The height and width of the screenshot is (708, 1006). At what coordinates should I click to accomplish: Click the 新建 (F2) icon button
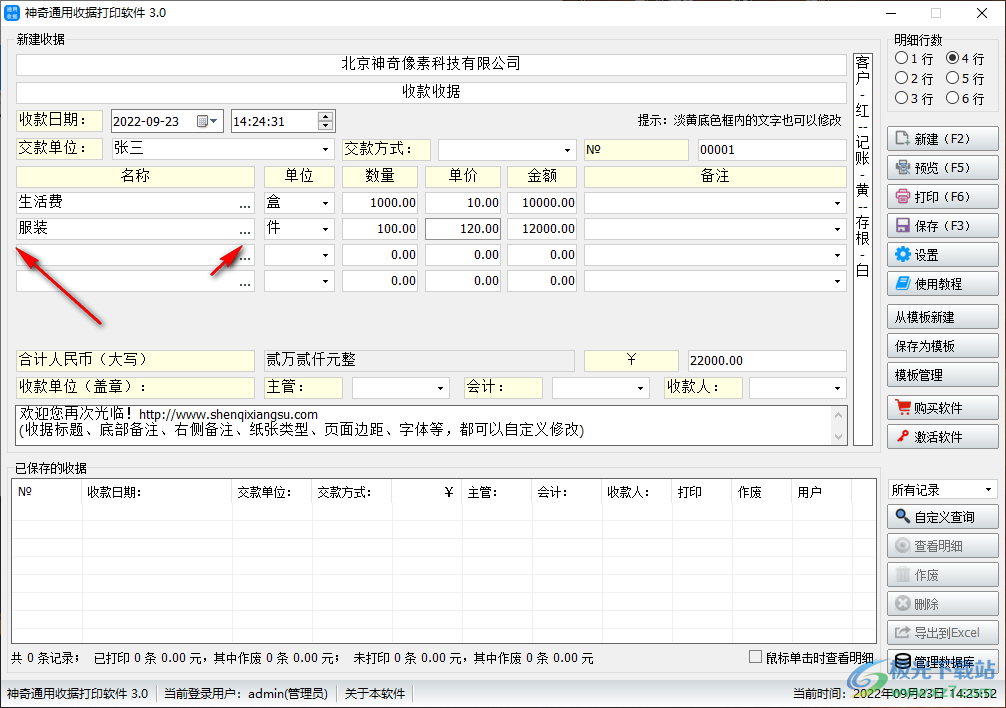(941, 138)
